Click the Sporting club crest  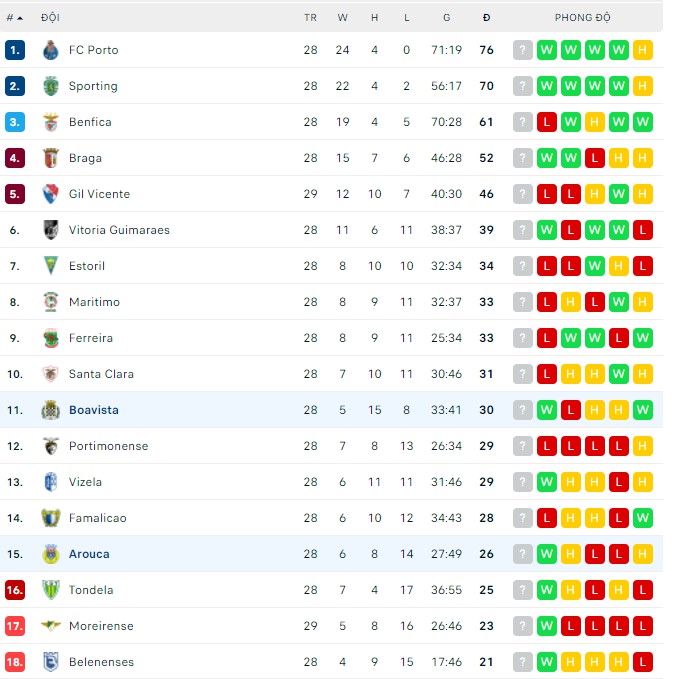51,86
